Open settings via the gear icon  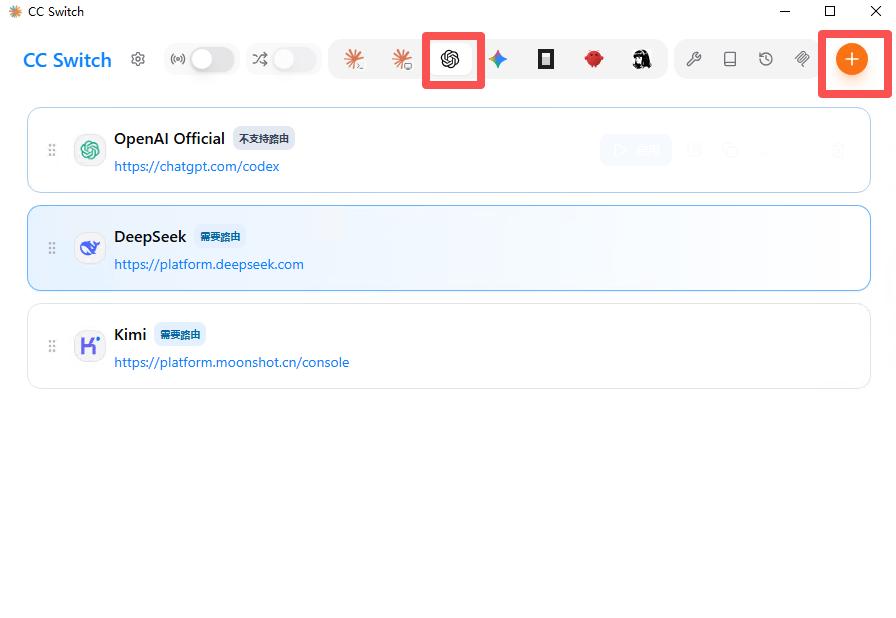pos(138,59)
